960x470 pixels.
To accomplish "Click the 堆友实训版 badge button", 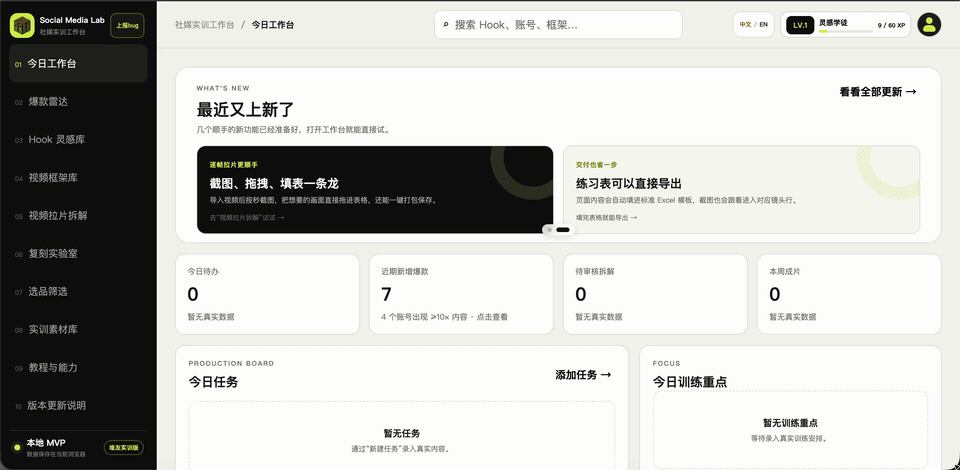I will tap(124, 447).
